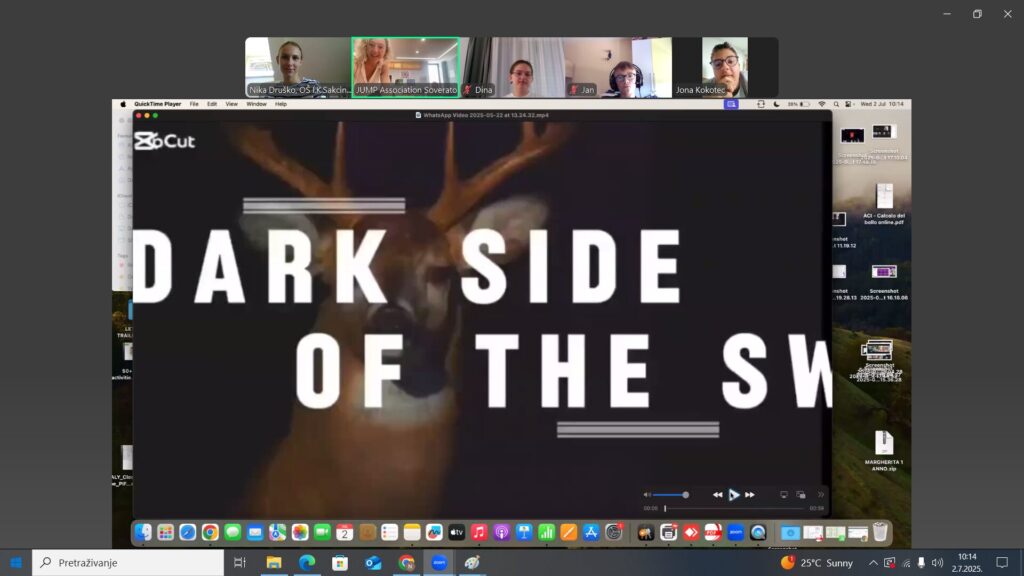This screenshot has height=576, width=1024.
Task: Click the AirPlay icon in QuickTime controls
Action: (784, 495)
